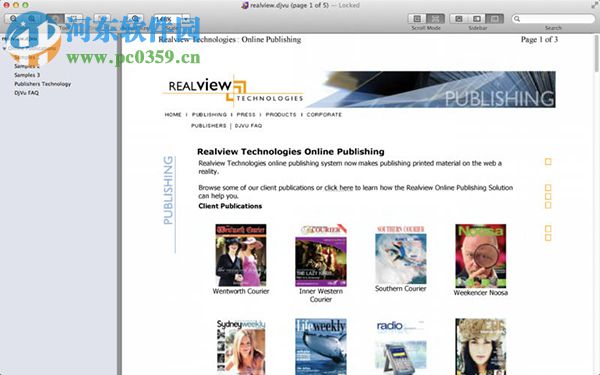Viewport: 600px width, 375px height.
Task: Click the Southern Courier caption
Action: pyautogui.click(x=401, y=289)
